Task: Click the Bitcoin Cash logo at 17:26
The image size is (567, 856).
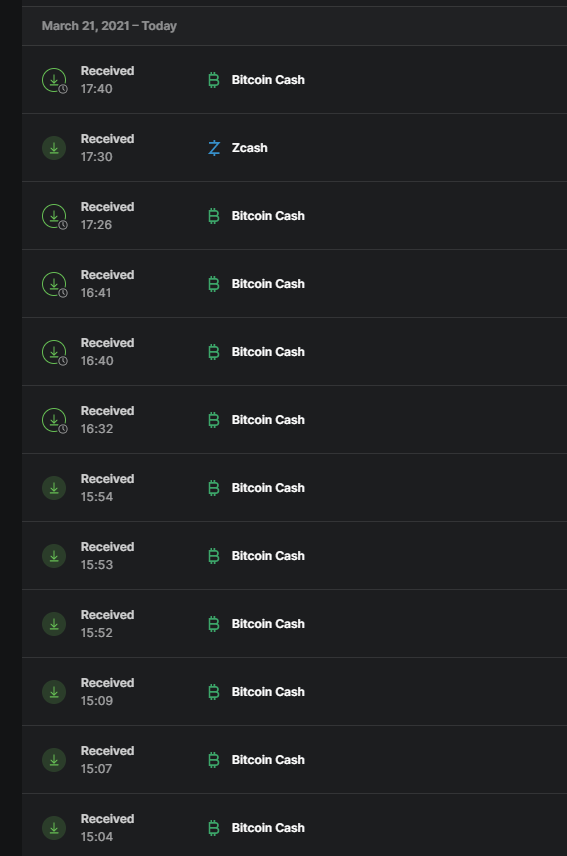Action: [214, 216]
